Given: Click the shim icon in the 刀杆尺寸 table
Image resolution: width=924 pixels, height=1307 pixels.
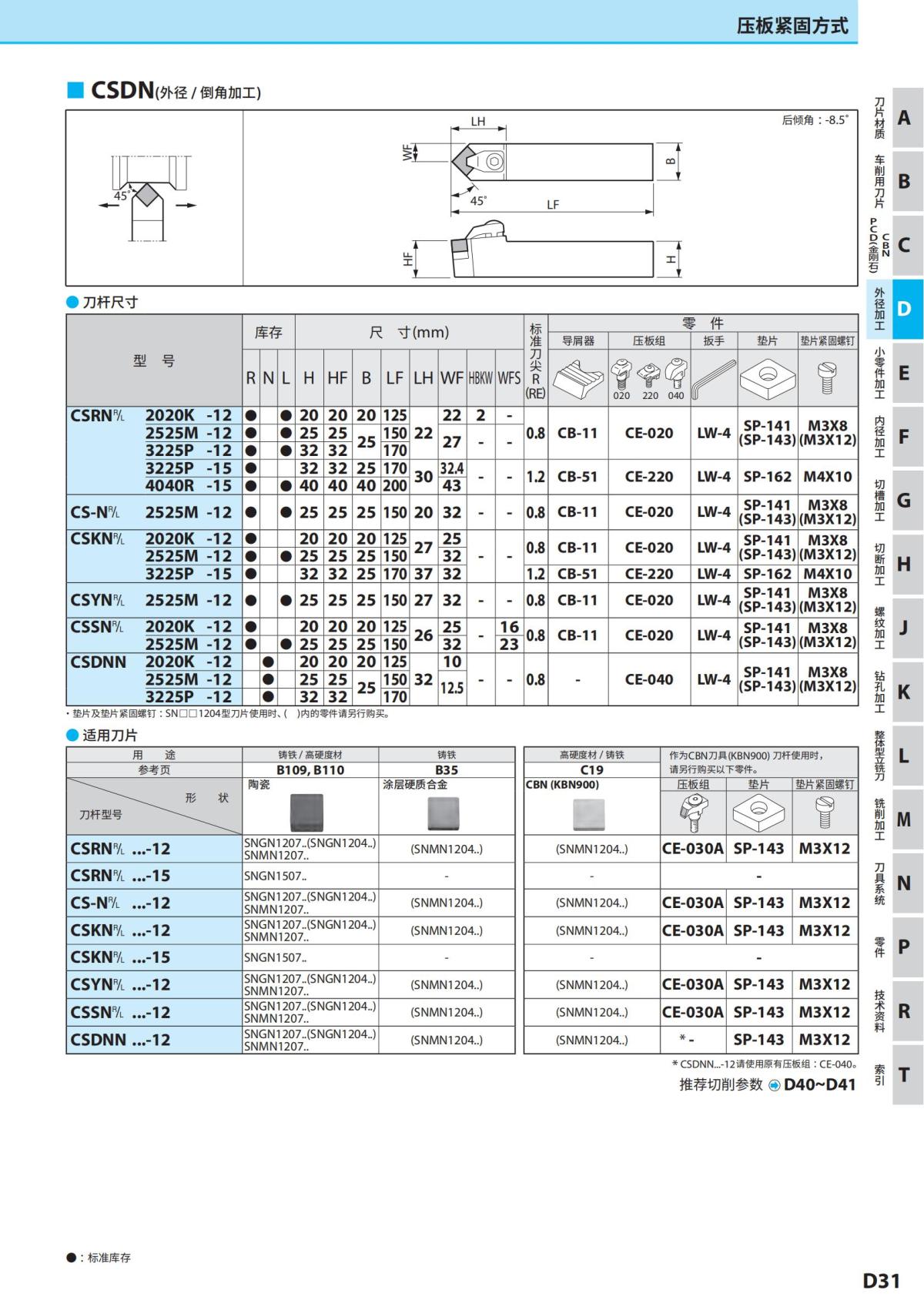Looking at the screenshot, I should point(767,377).
